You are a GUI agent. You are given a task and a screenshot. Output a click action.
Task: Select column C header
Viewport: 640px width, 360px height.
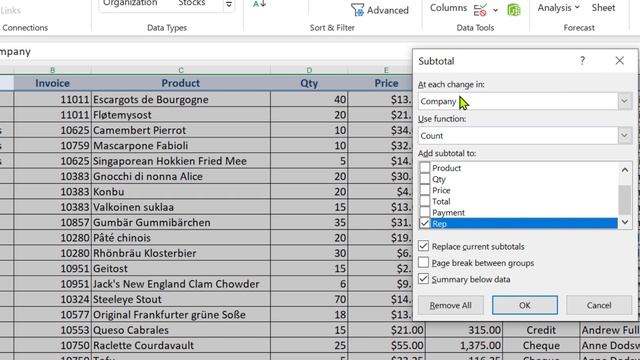[x=181, y=70]
